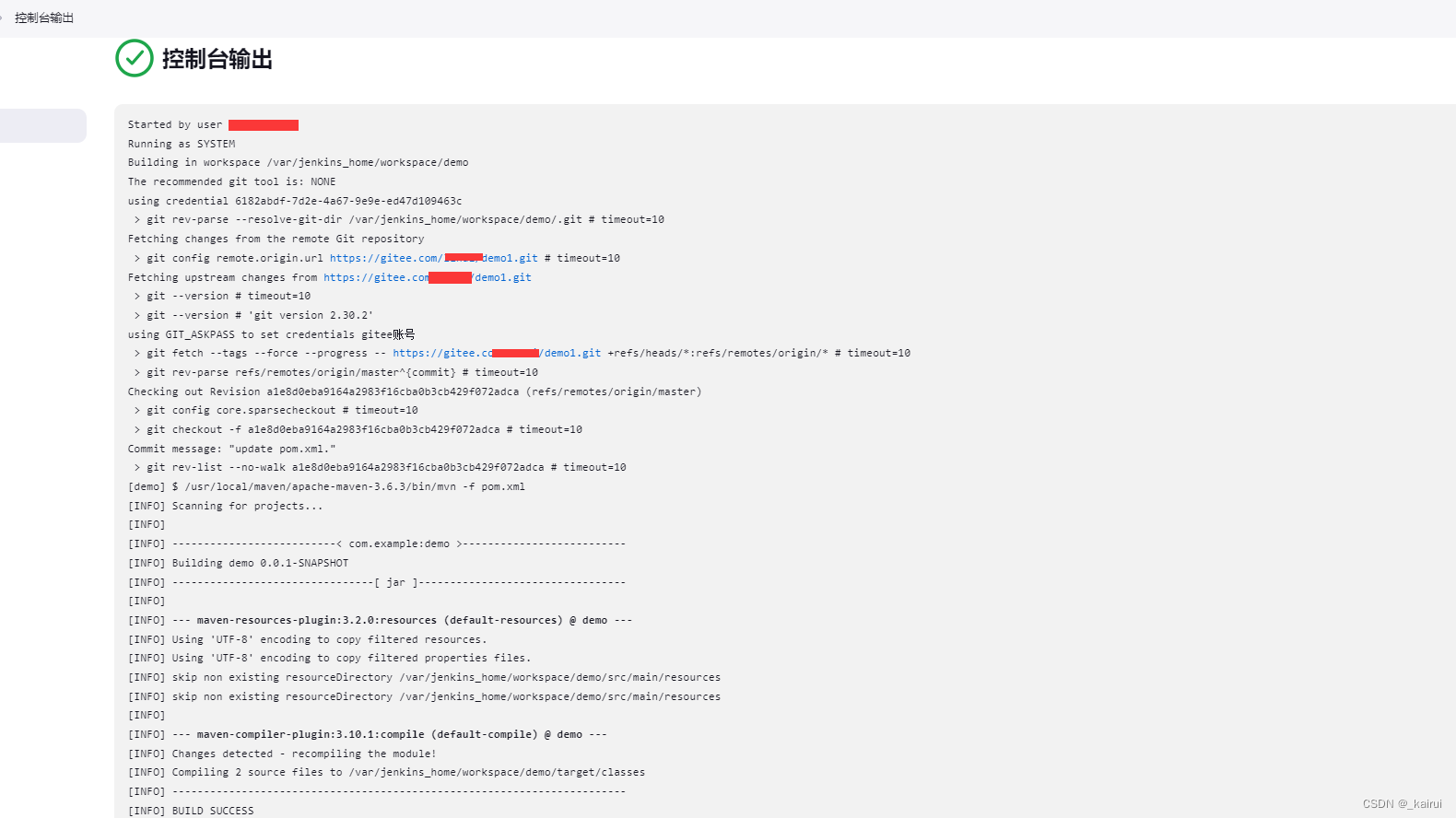Click the mvn -f pom.xml command line
The width and height of the screenshot is (1456, 818).
pos(326,486)
